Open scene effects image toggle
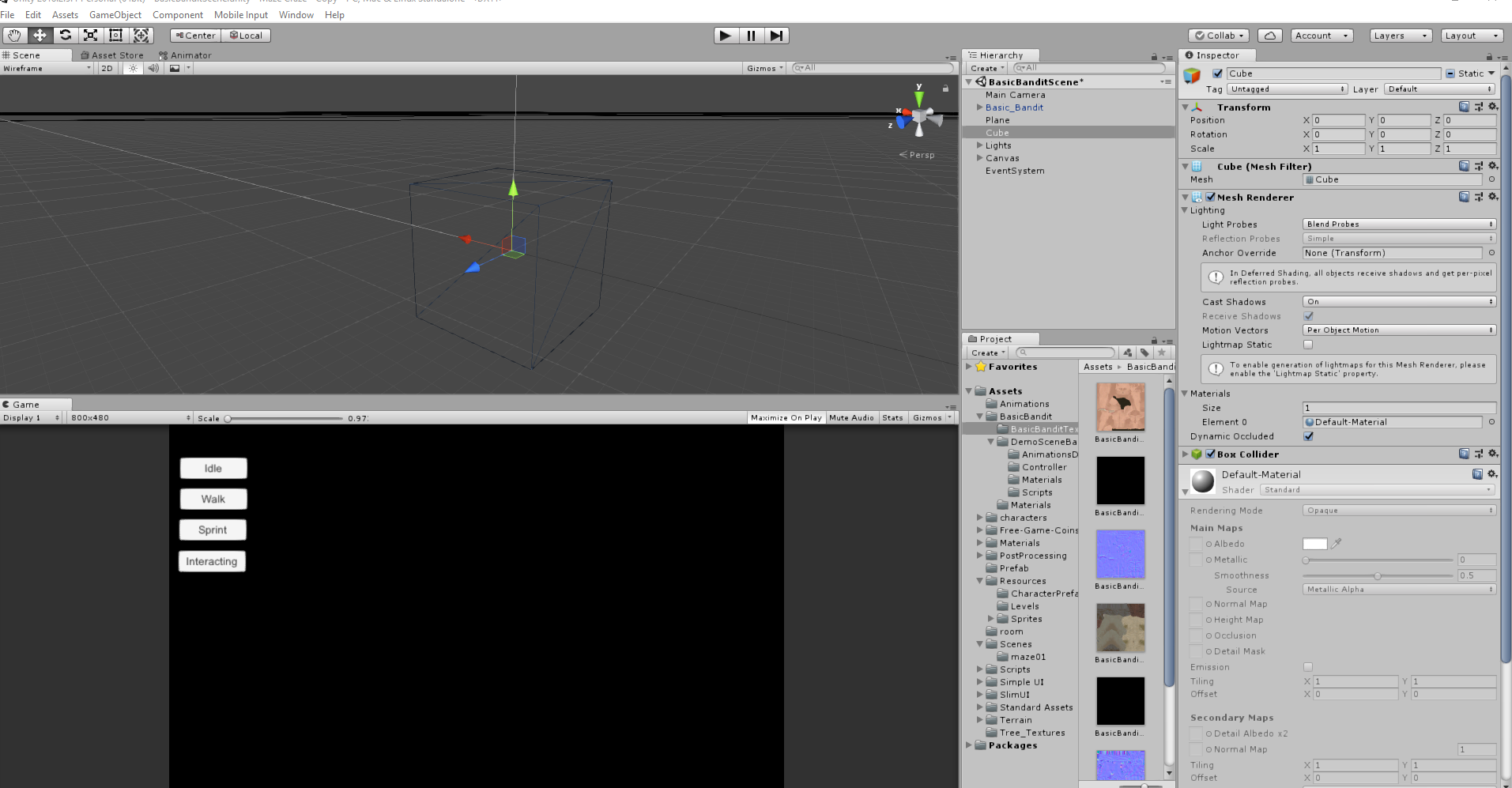This screenshot has height=788, width=1512. coord(175,68)
